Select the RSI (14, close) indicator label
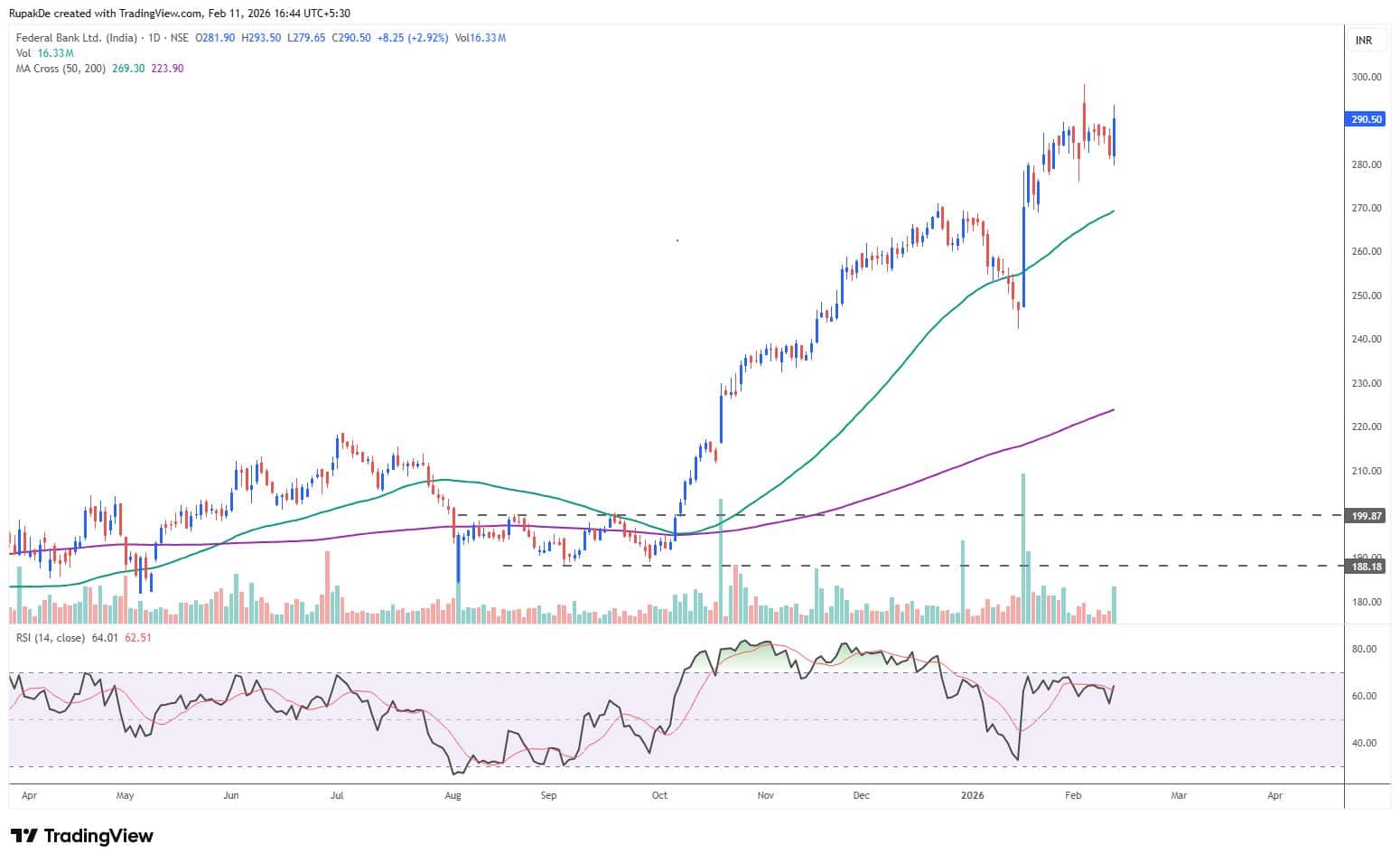The width and height of the screenshot is (1400, 863). coord(51,638)
